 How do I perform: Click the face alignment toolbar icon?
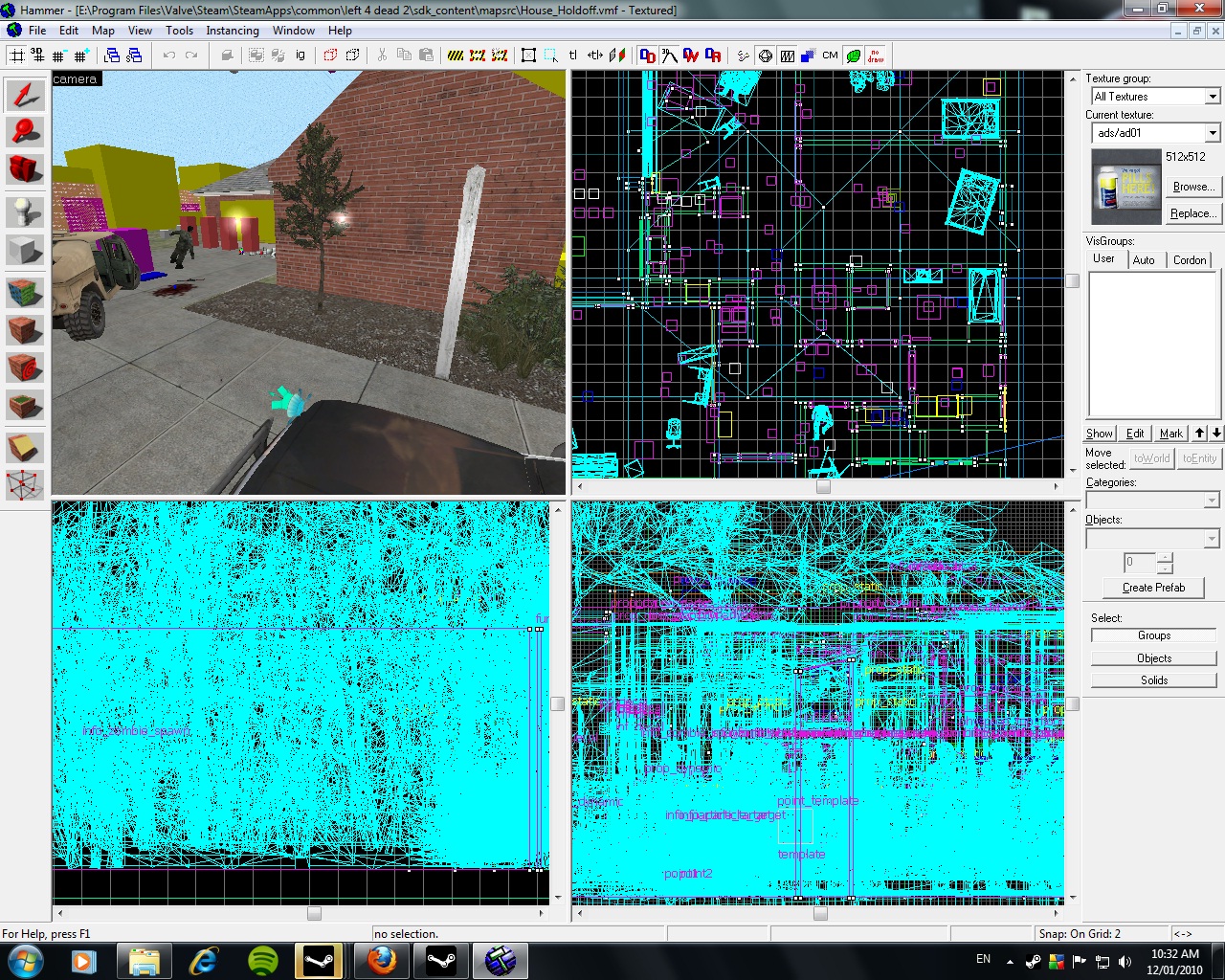(618, 56)
